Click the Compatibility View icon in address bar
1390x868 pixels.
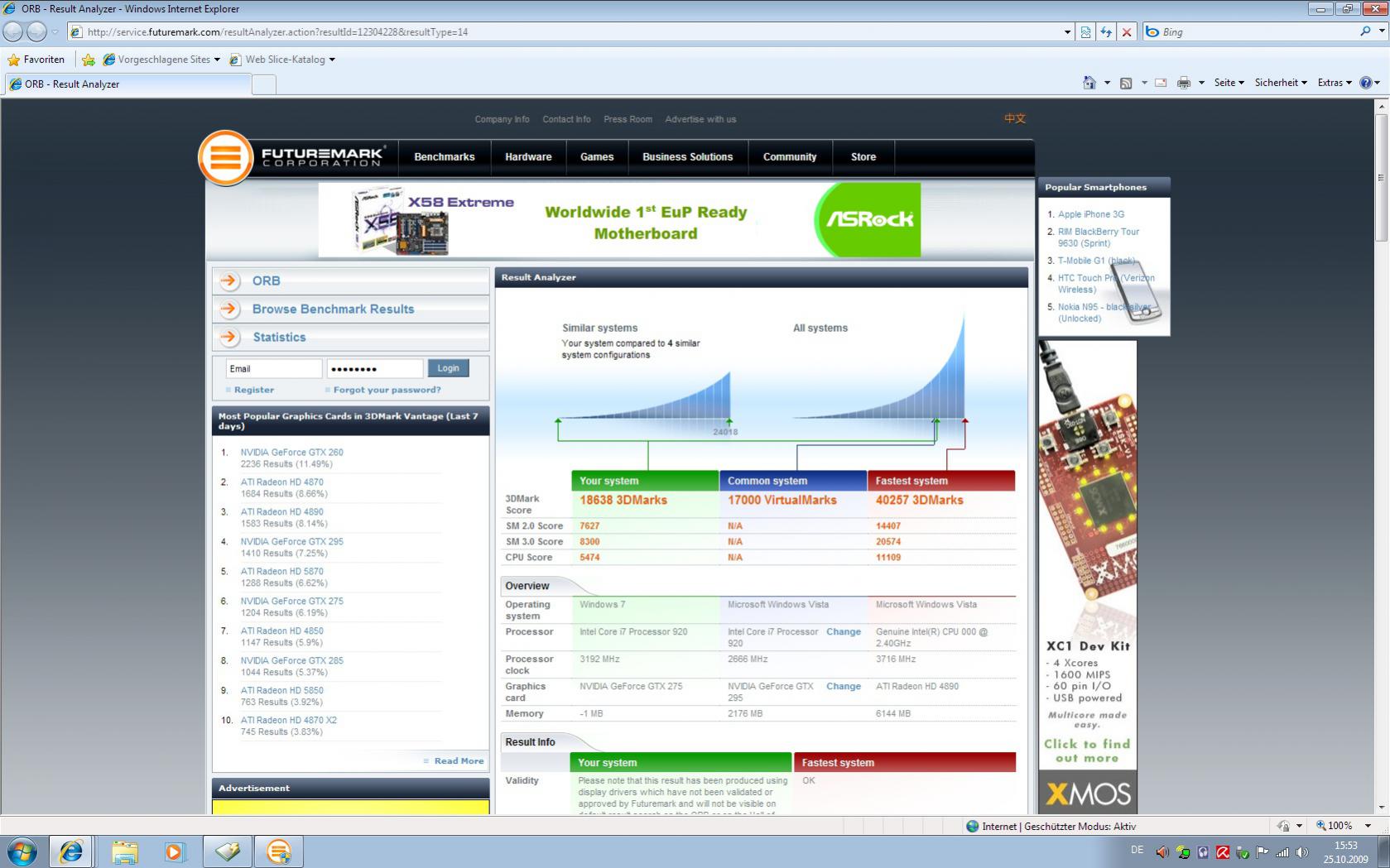1085,32
